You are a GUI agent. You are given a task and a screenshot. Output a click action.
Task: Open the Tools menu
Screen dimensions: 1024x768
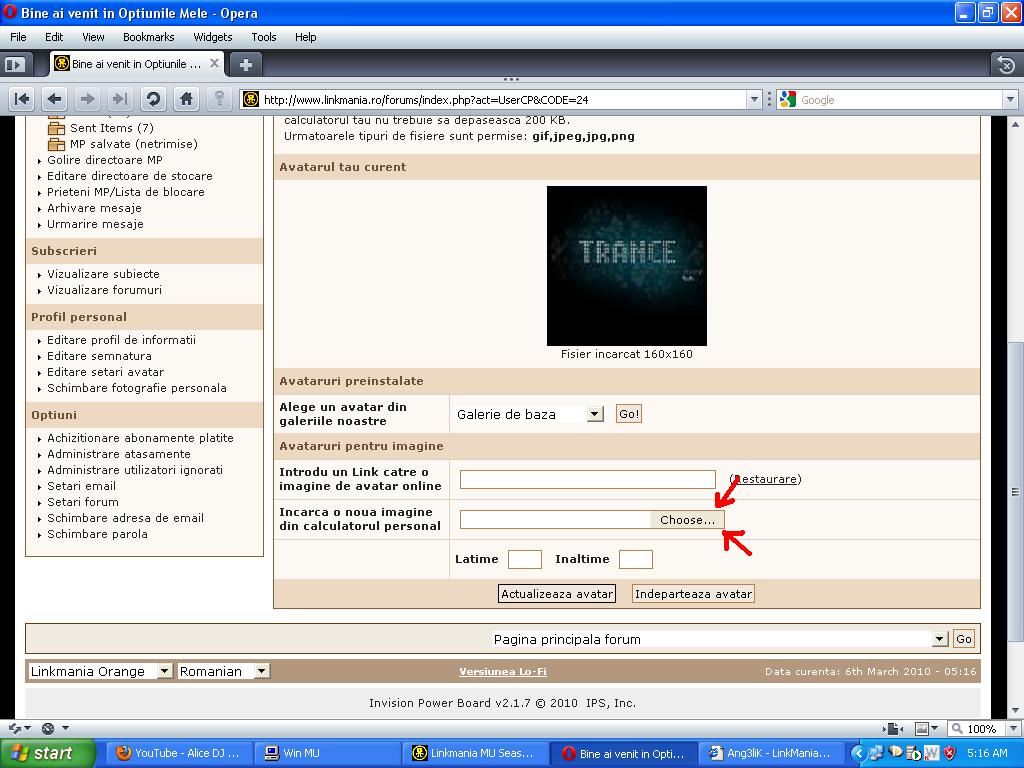click(x=263, y=37)
